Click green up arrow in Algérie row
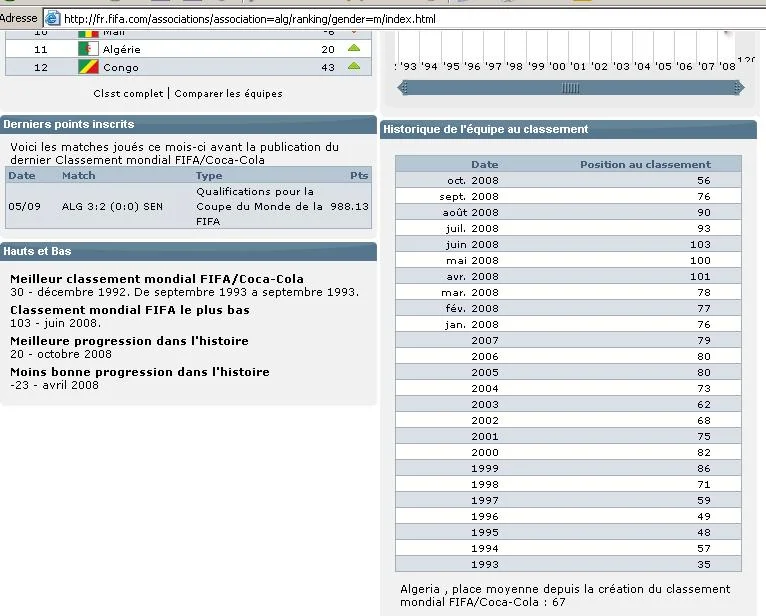The height and width of the screenshot is (616, 766). (354, 48)
